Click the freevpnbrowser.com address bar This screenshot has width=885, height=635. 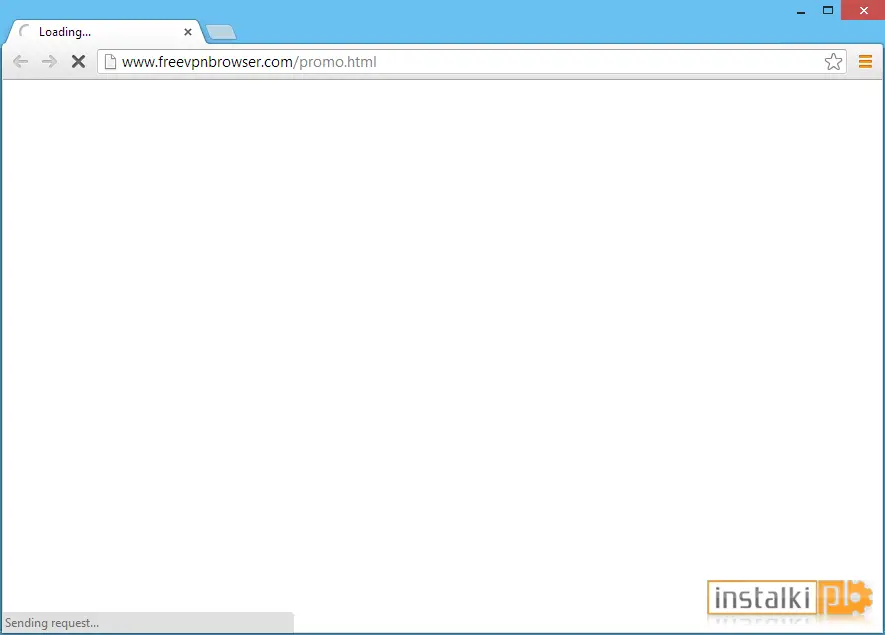pos(471,62)
